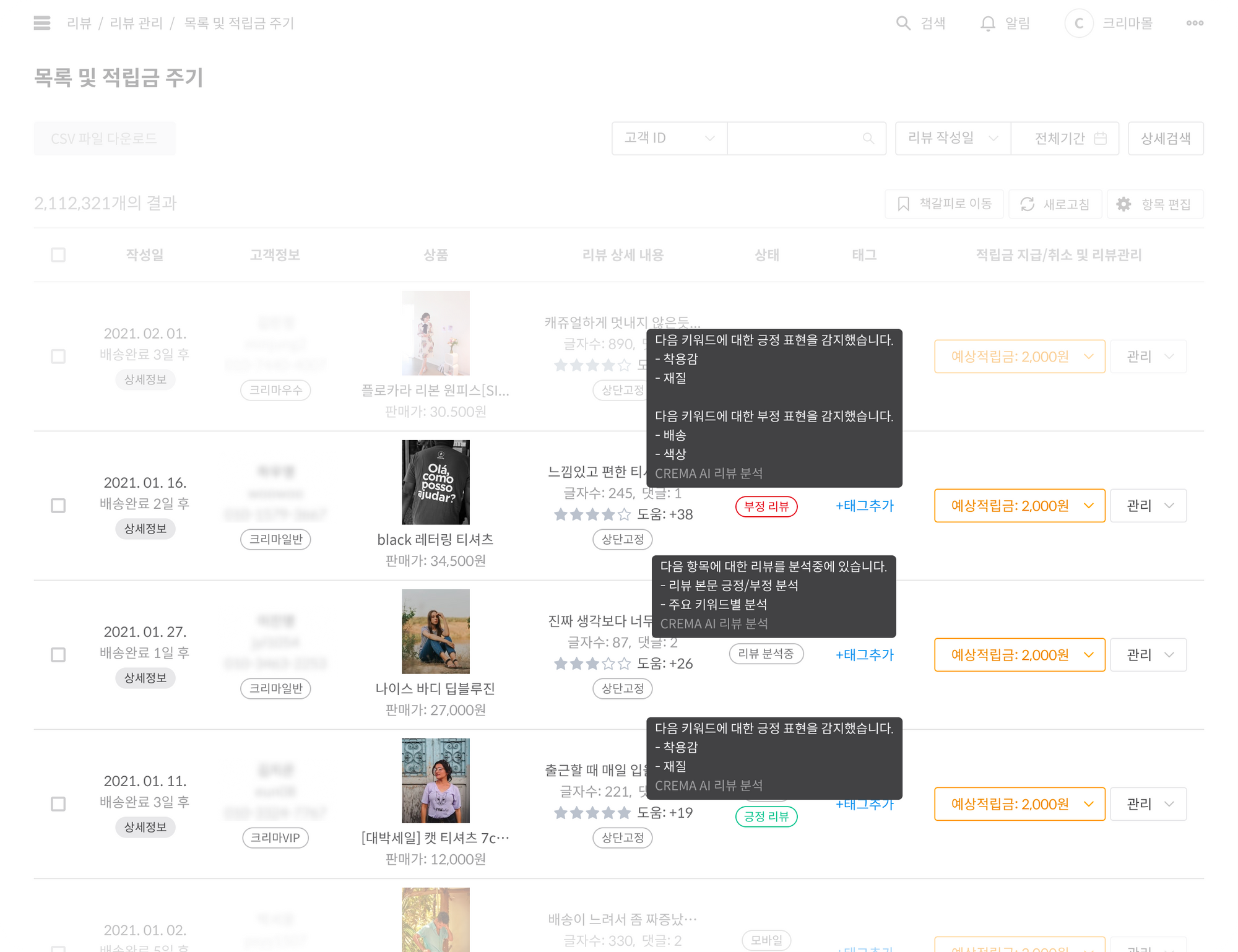Open the hamburger menu icon
The image size is (1238, 952).
pos(42,24)
